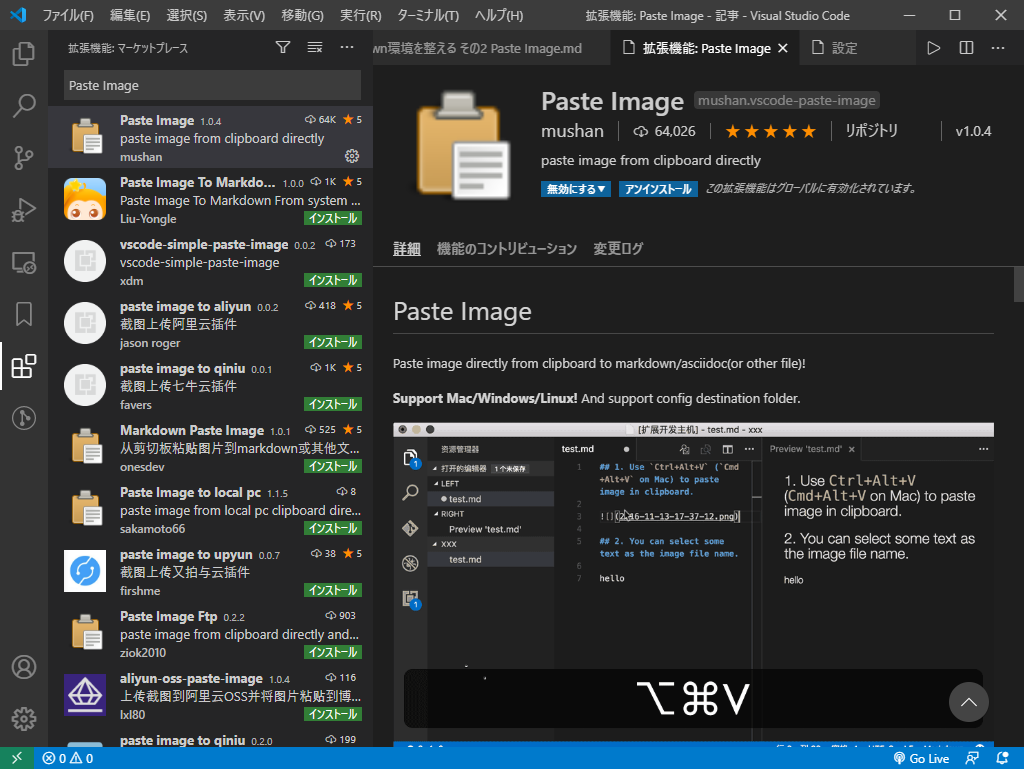This screenshot has height=769, width=1024.
Task: Switch to the 変更ログ tab
Action: coord(618,249)
